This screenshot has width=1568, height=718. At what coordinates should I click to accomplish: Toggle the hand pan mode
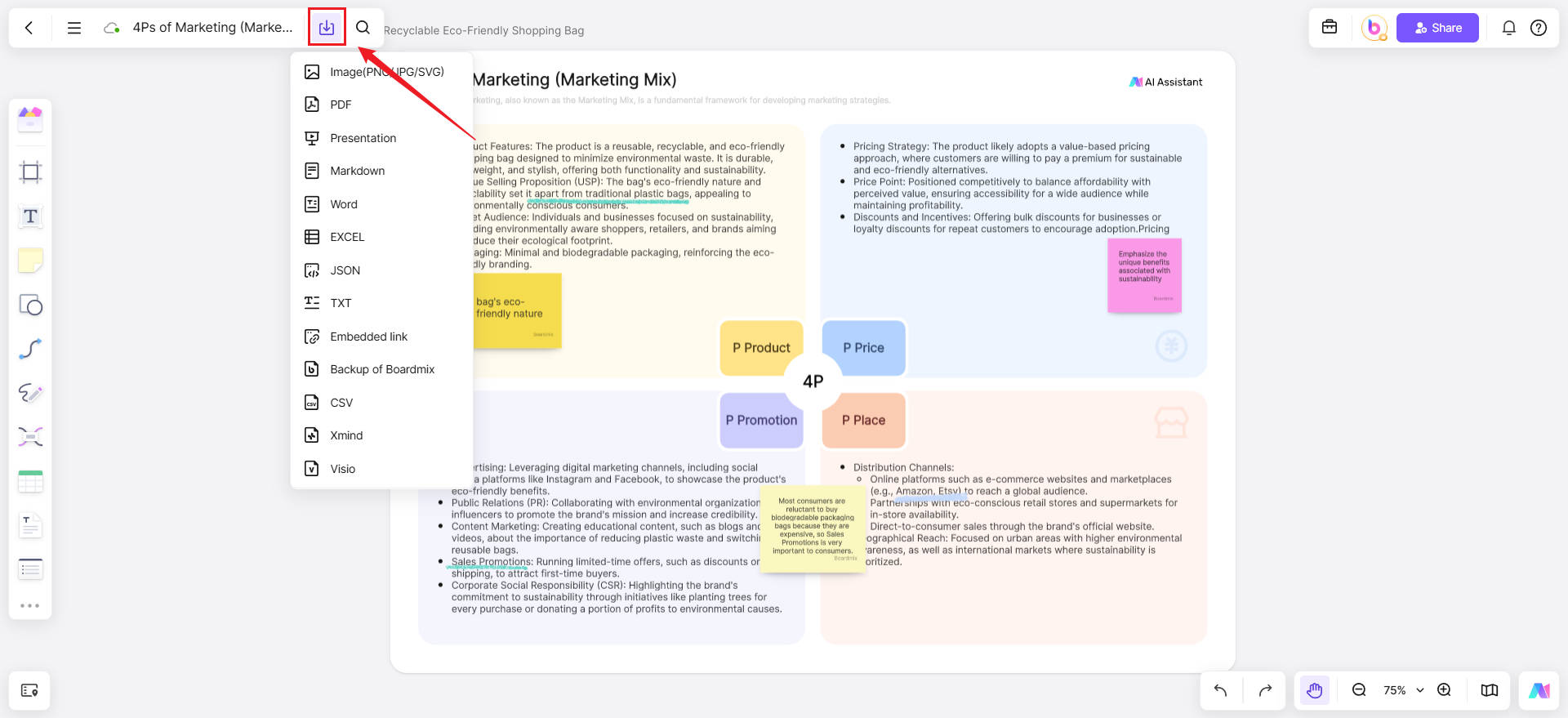(1314, 690)
